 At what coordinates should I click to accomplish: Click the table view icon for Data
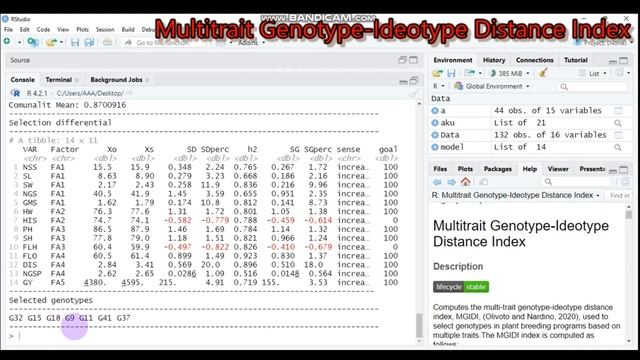[618, 135]
